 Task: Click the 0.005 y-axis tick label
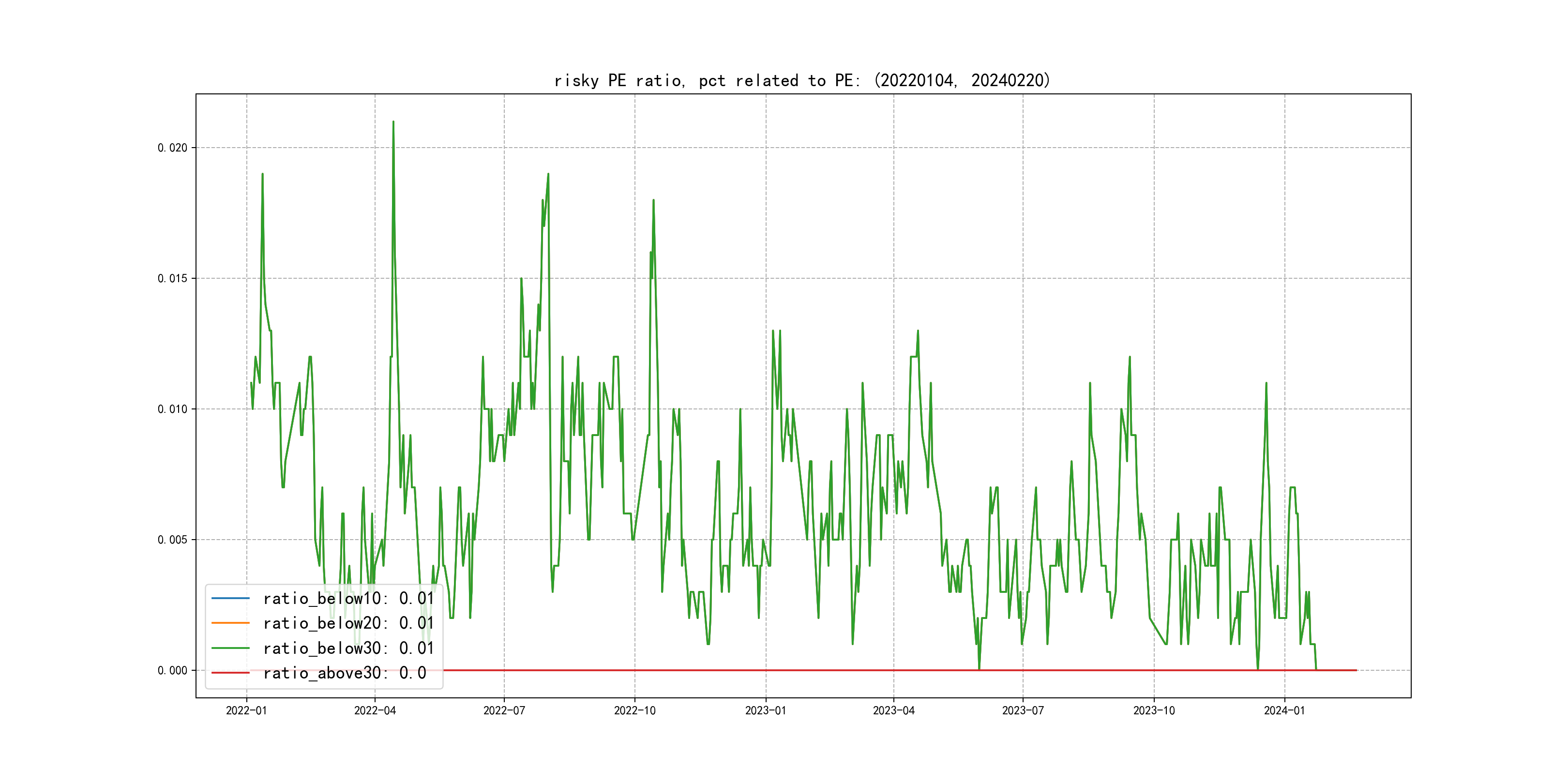172,540
